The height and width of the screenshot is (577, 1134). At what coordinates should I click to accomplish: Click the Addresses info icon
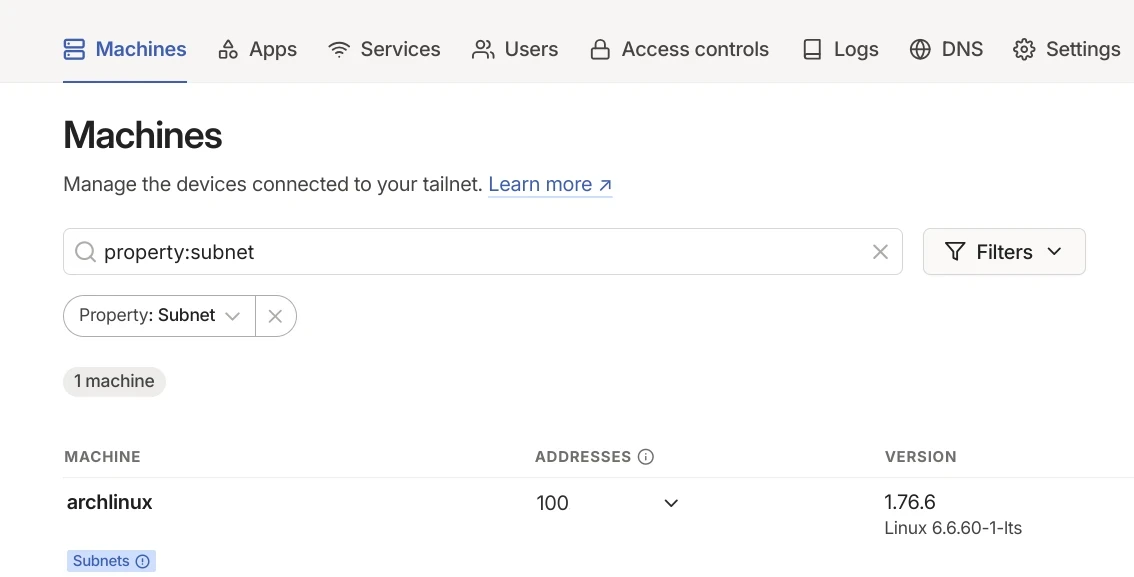[x=646, y=457]
